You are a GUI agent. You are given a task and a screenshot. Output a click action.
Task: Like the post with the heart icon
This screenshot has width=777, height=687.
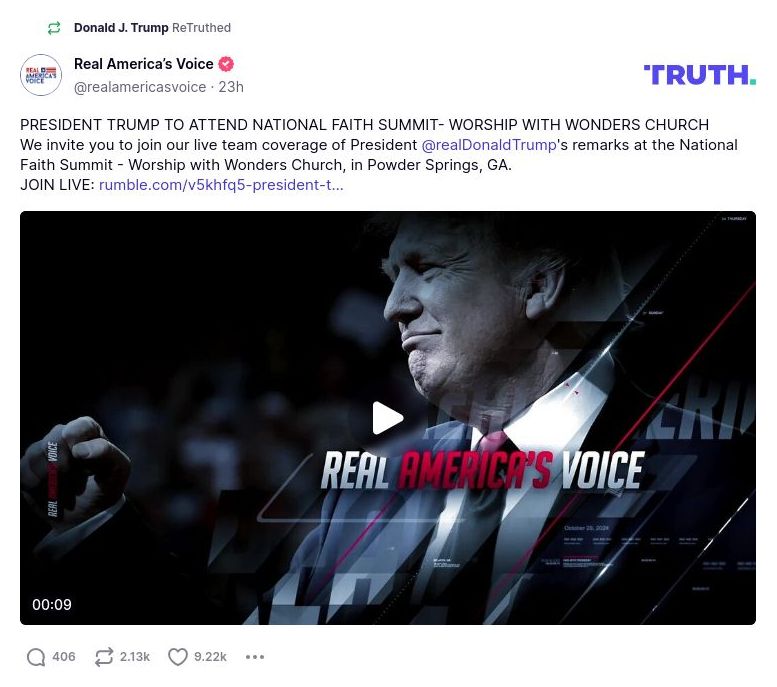pos(178,657)
